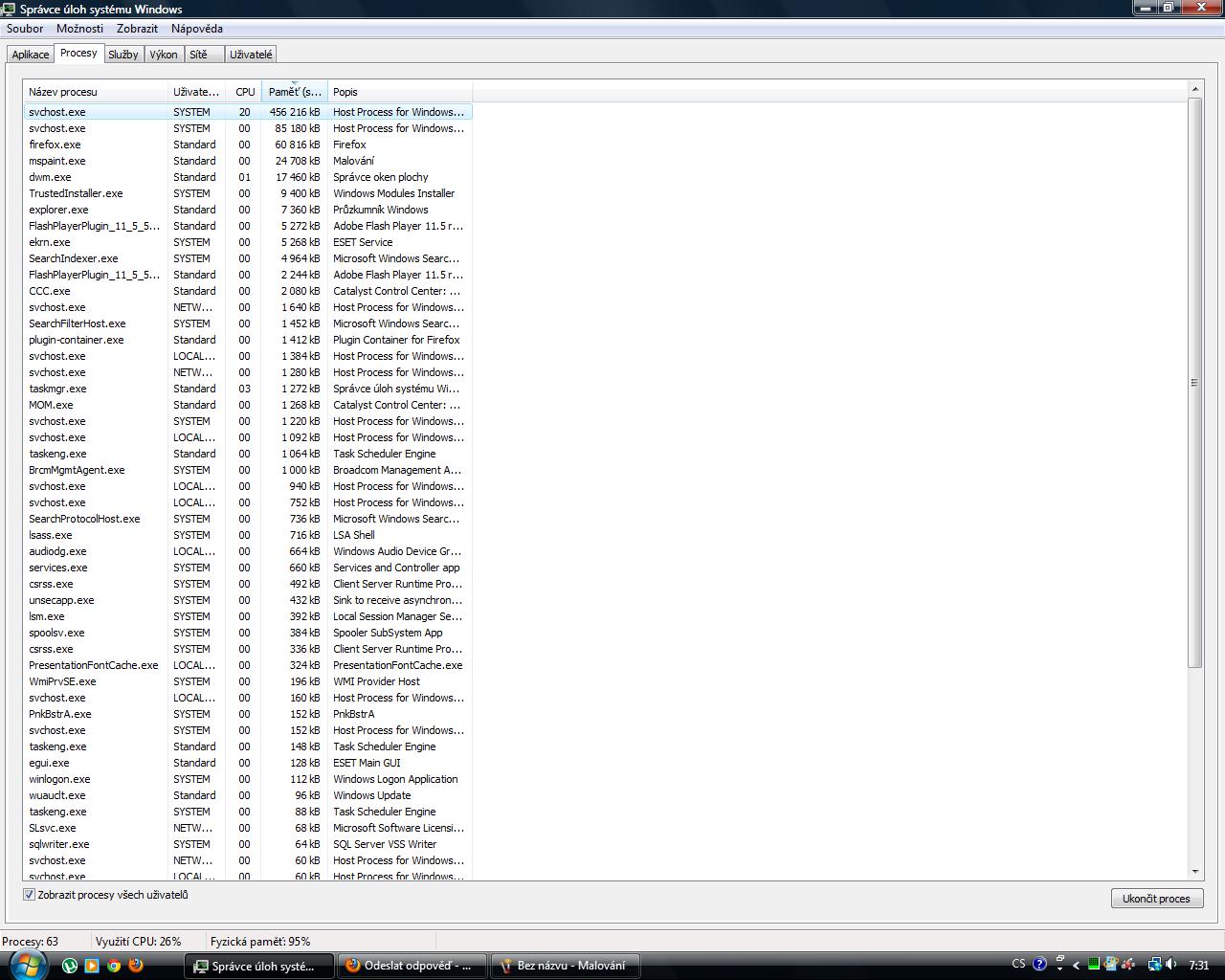Open the Soubor menu
This screenshot has height=980, width=1225.
25,29
